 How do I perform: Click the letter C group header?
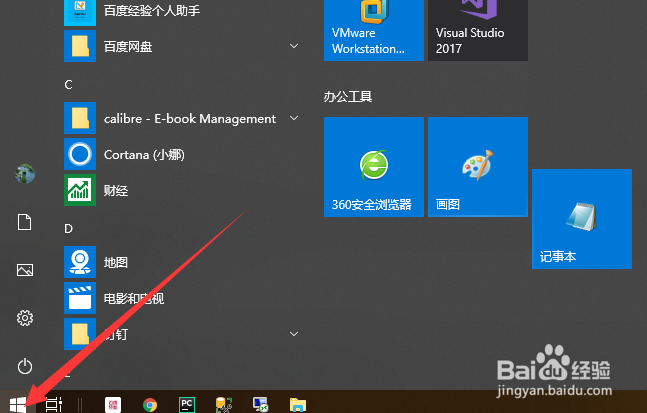68,85
